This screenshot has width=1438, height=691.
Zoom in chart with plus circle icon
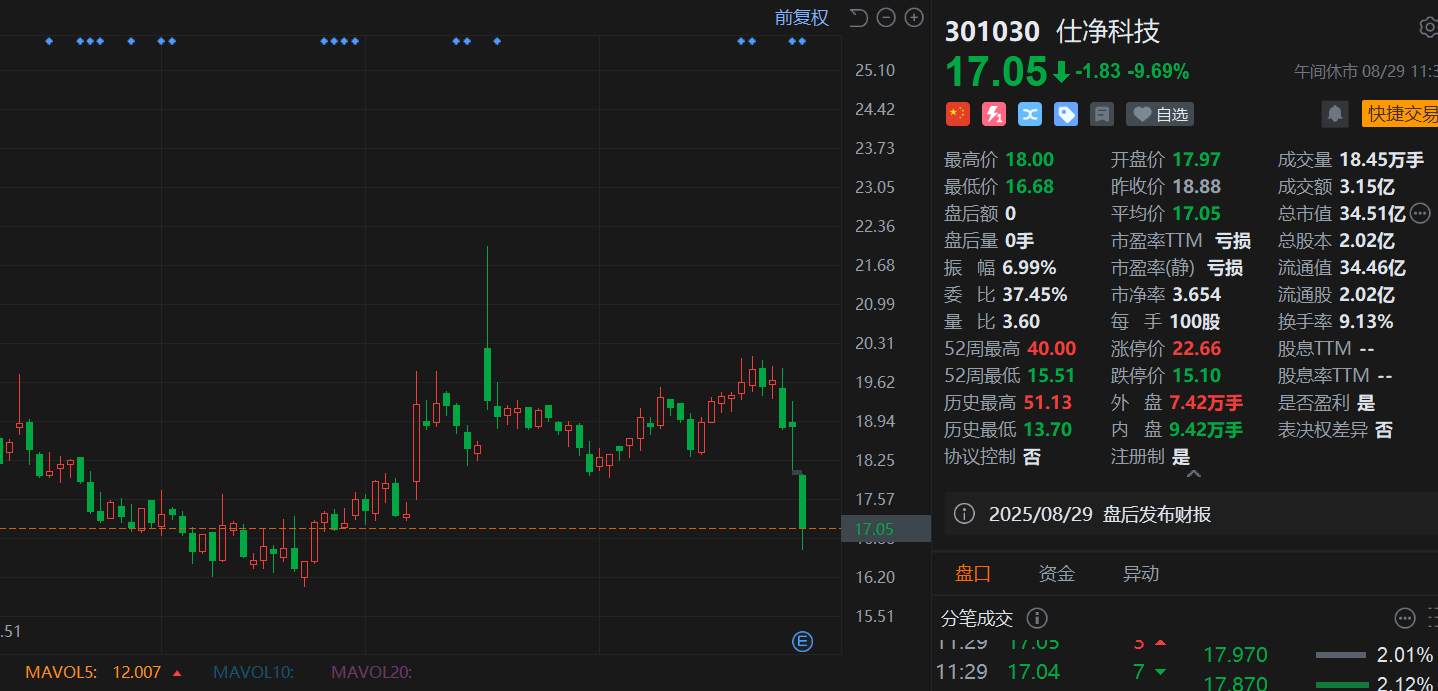914,17
